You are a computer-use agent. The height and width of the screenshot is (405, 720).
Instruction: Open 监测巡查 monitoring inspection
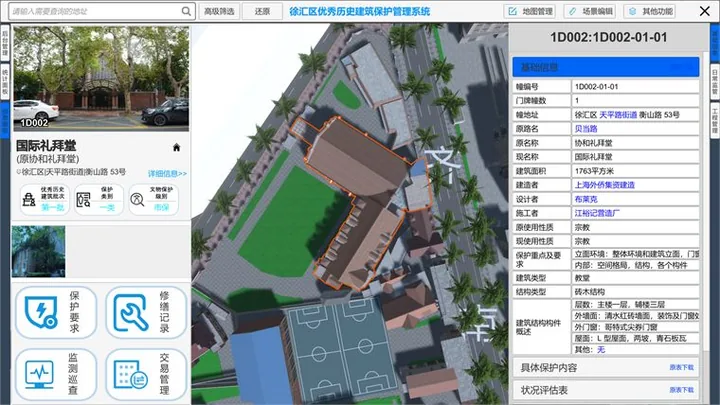click(x=56, y=374)
